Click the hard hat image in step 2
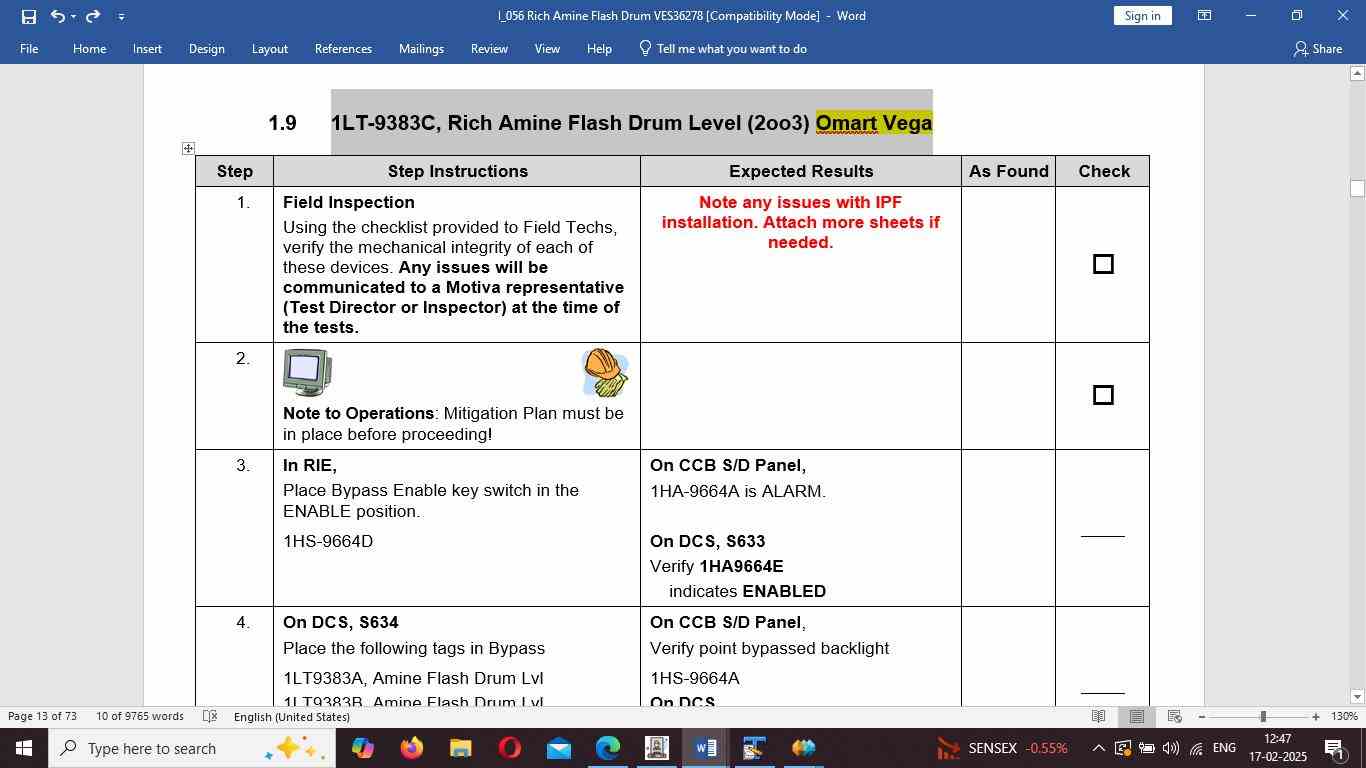This screenshot has height=768, width=1366. tap(605, 372)
